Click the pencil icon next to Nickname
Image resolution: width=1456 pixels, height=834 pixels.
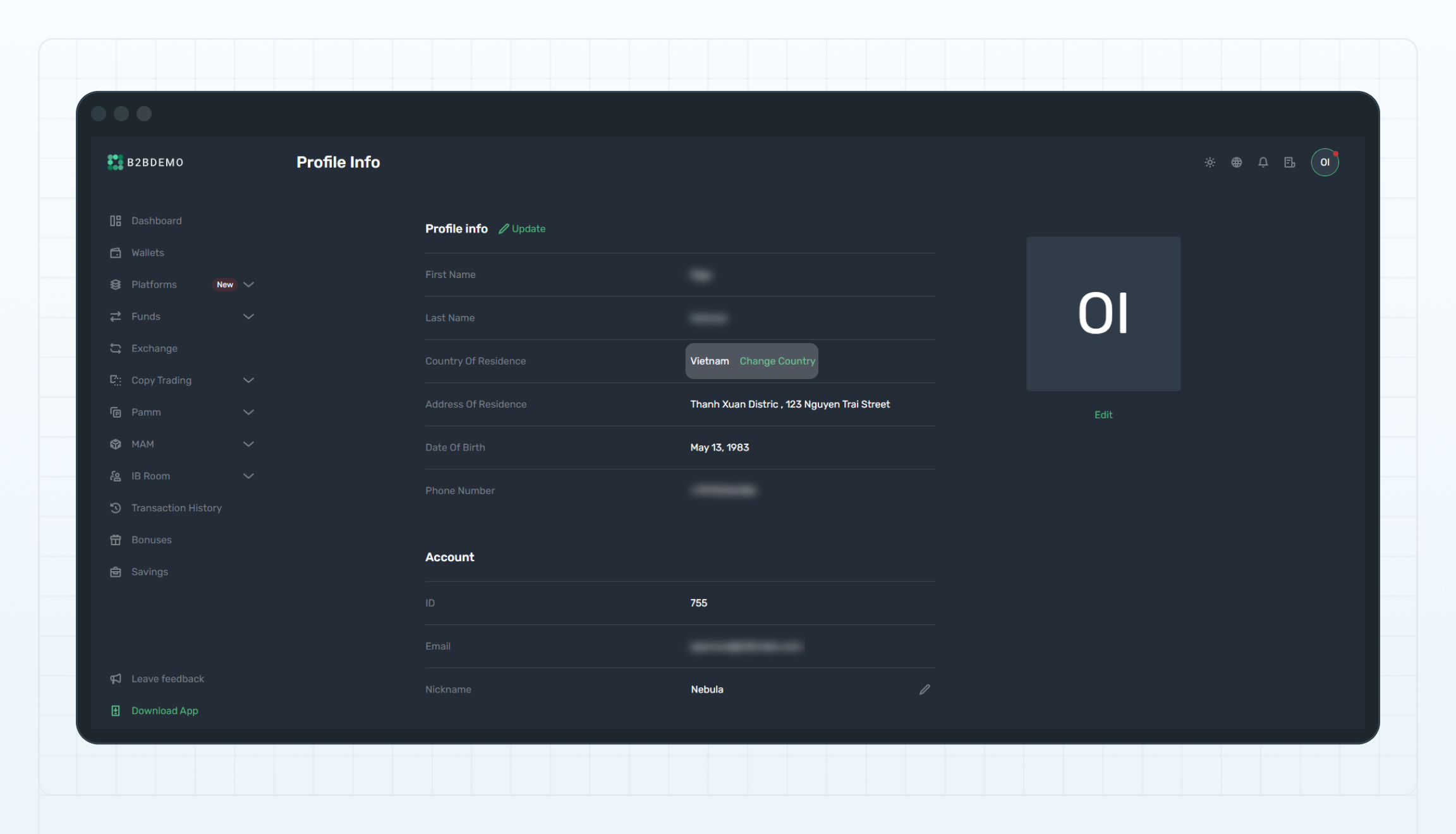(925, 689)
